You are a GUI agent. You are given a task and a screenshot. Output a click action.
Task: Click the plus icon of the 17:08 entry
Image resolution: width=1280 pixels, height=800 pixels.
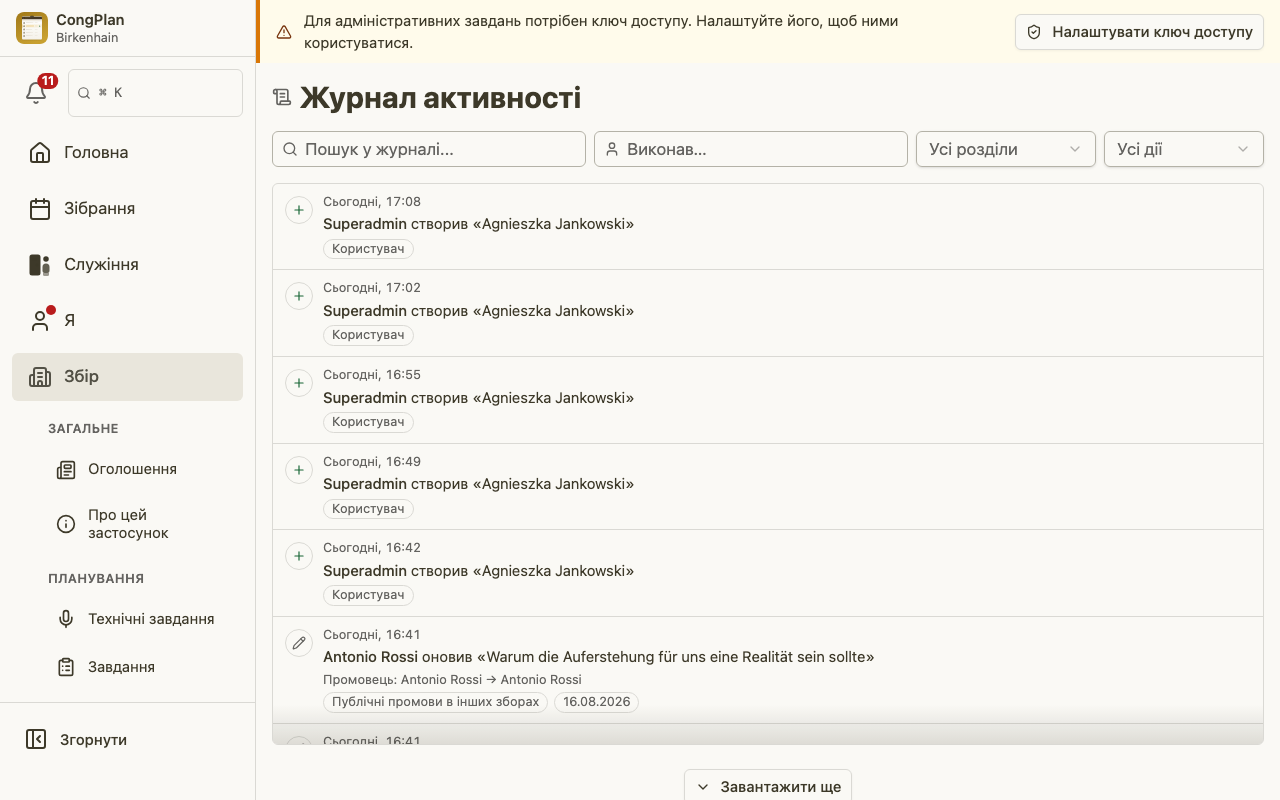click(x=299, y=210)
